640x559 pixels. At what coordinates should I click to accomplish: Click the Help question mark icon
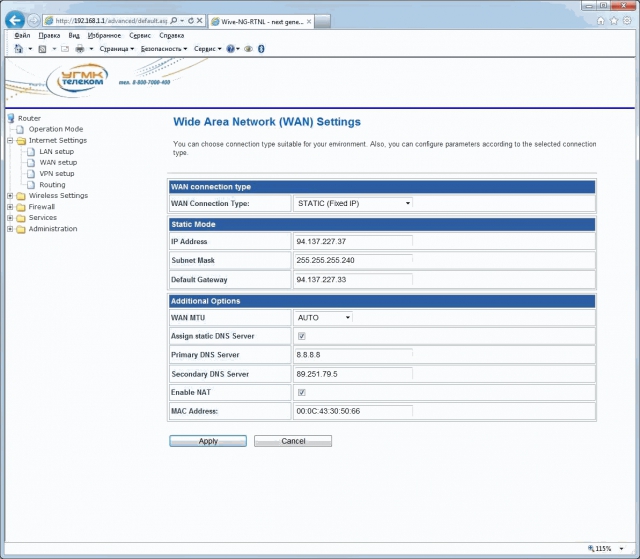click(x=231, y=48)
